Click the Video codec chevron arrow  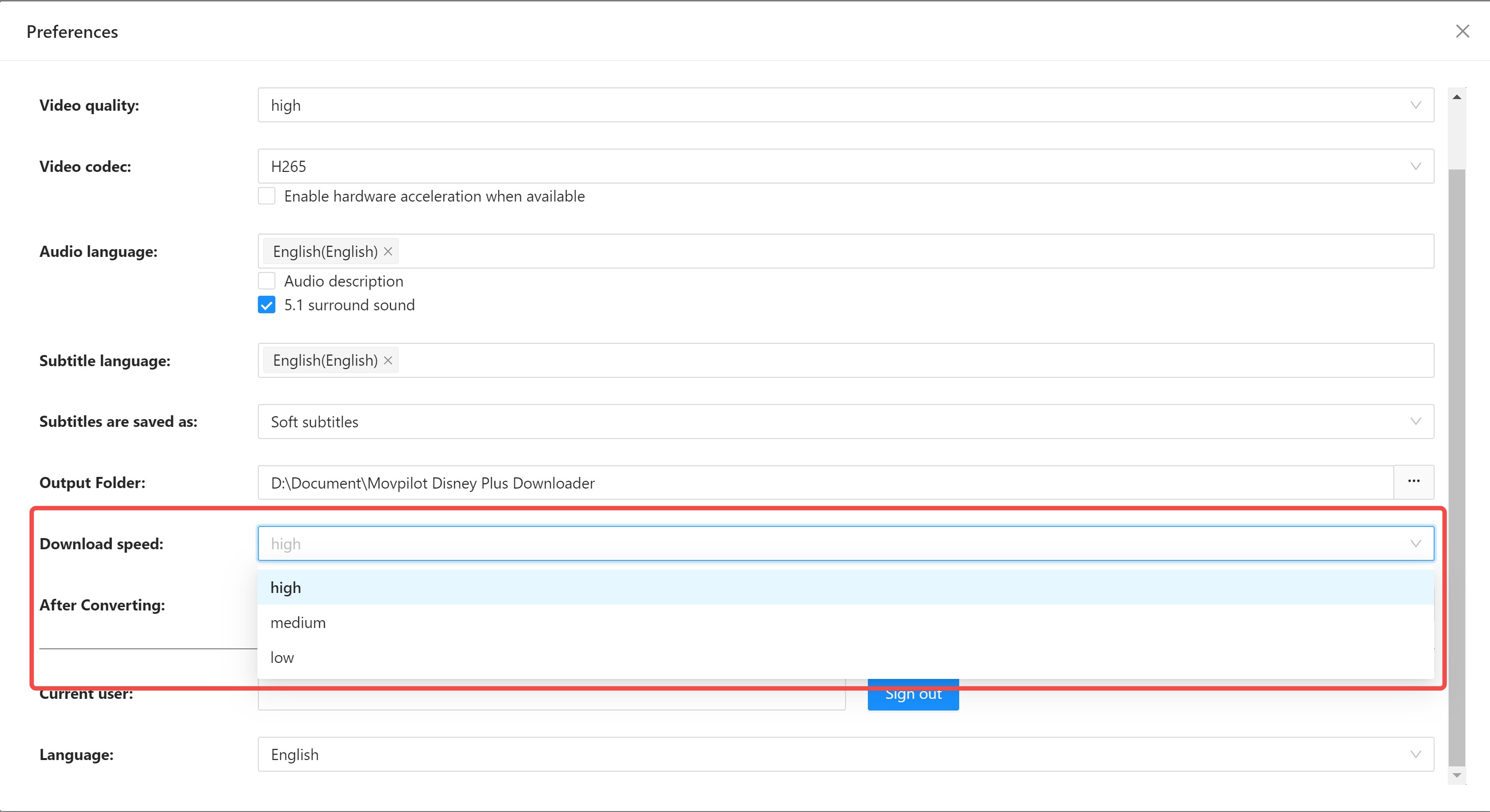1415,167
